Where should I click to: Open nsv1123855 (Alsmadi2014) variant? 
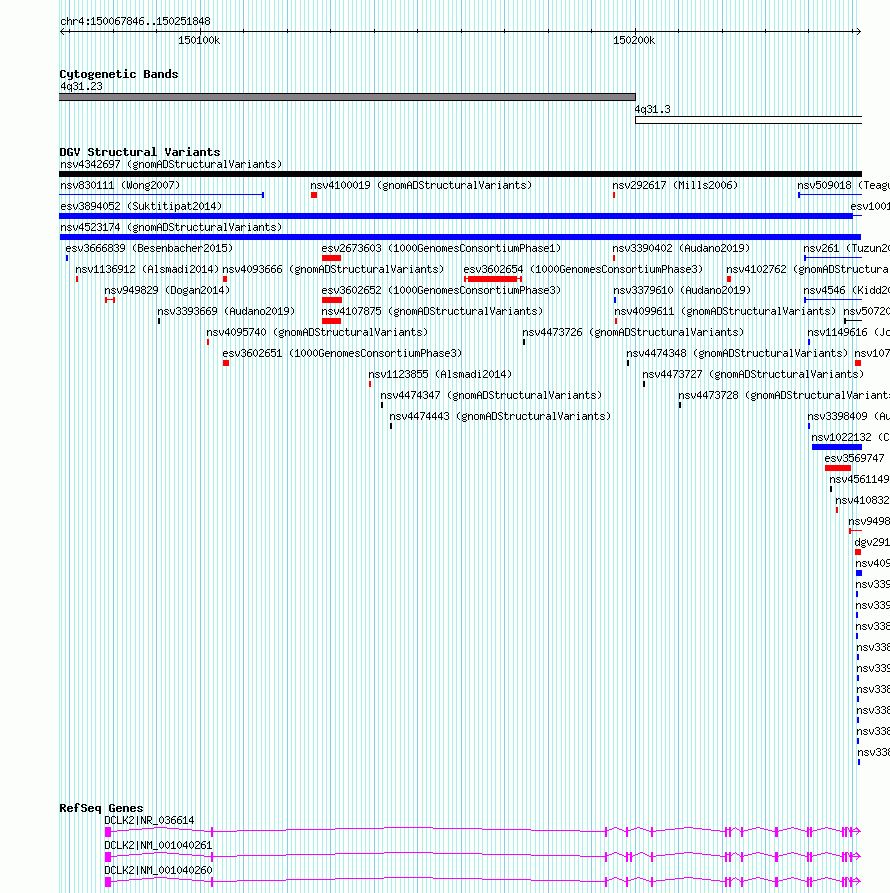[440, 375]
